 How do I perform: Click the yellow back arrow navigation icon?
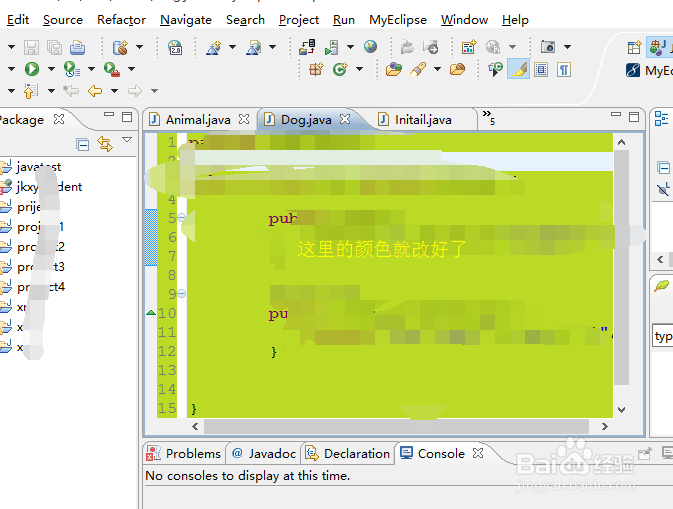[x=95, y=91]
